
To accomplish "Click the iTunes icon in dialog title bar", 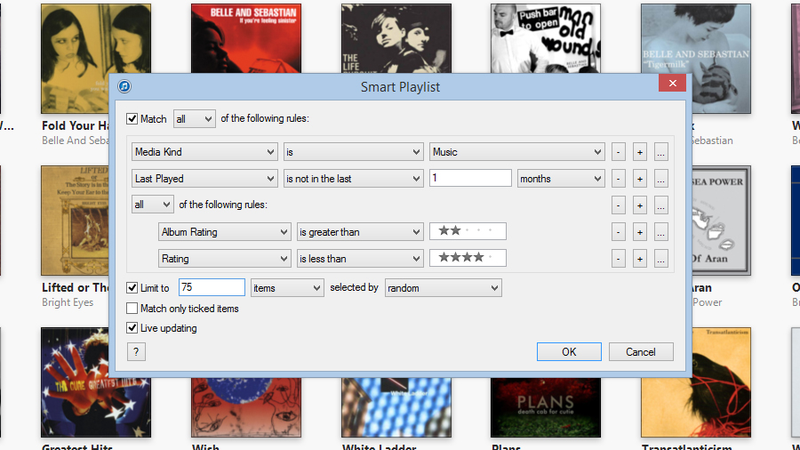I will click(x=124, y=86).
